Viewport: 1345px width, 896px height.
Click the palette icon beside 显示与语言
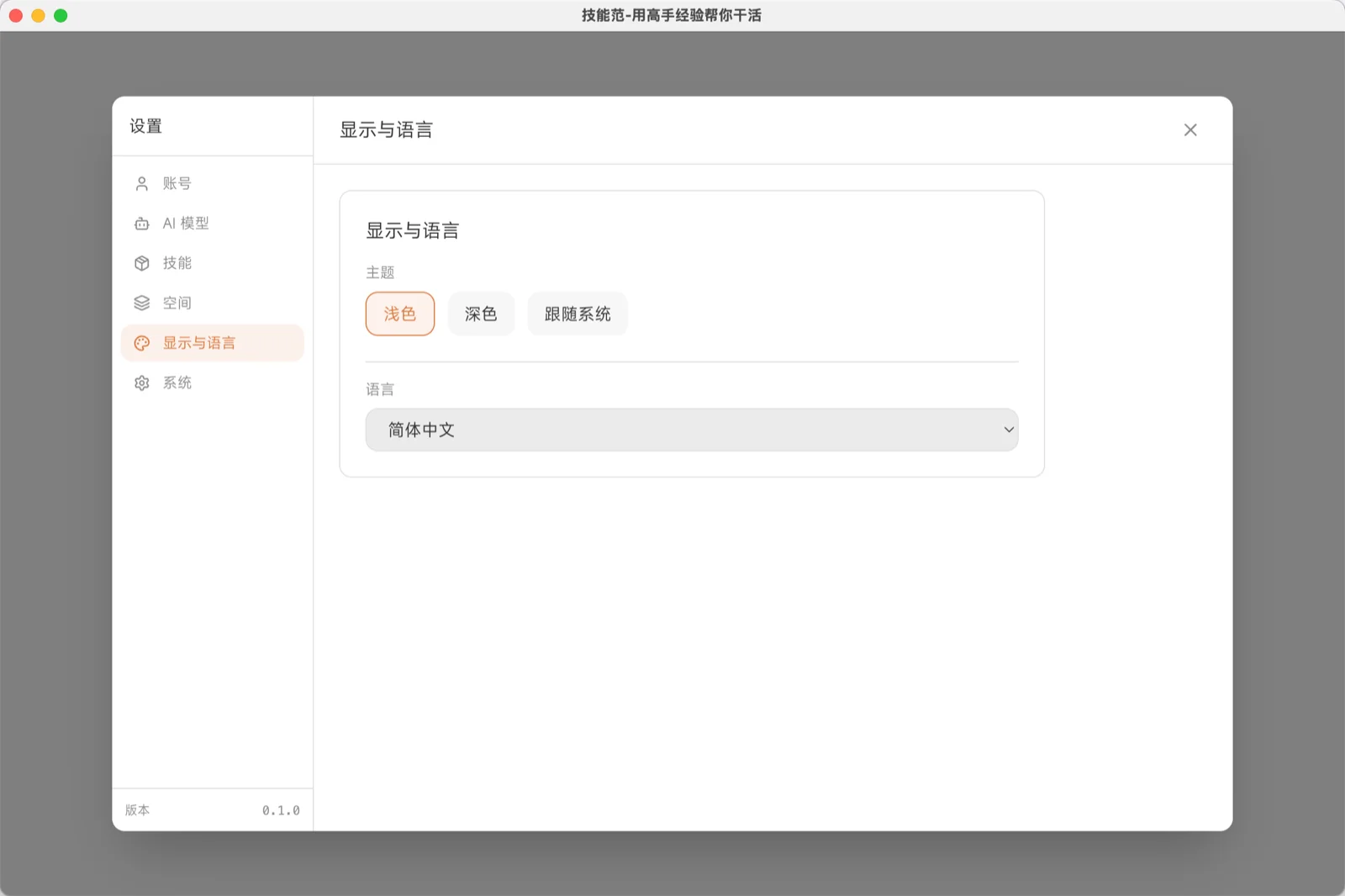pyautogui.click(x=142, y=343)
